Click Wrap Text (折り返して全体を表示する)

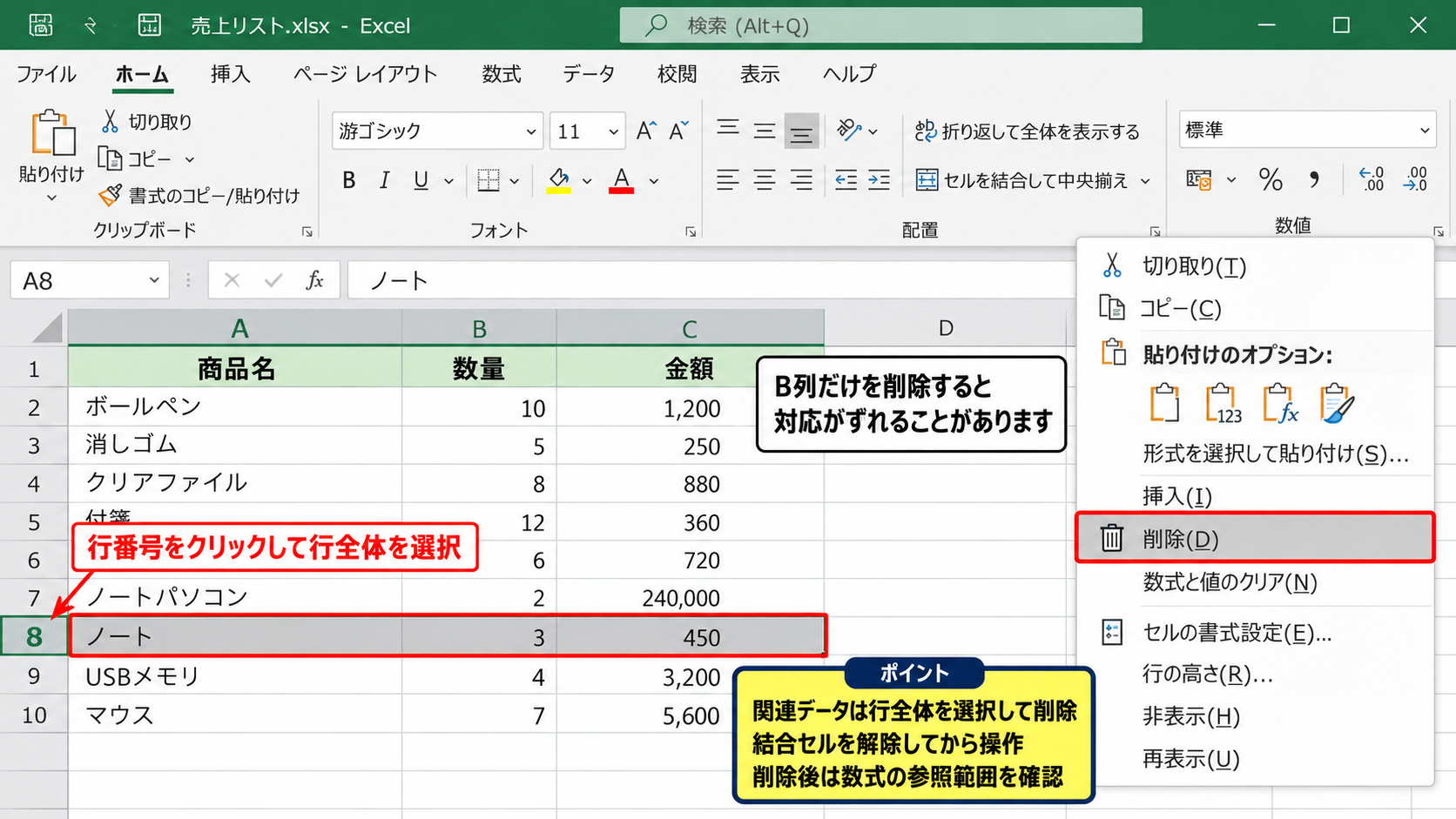(1028, 131)
